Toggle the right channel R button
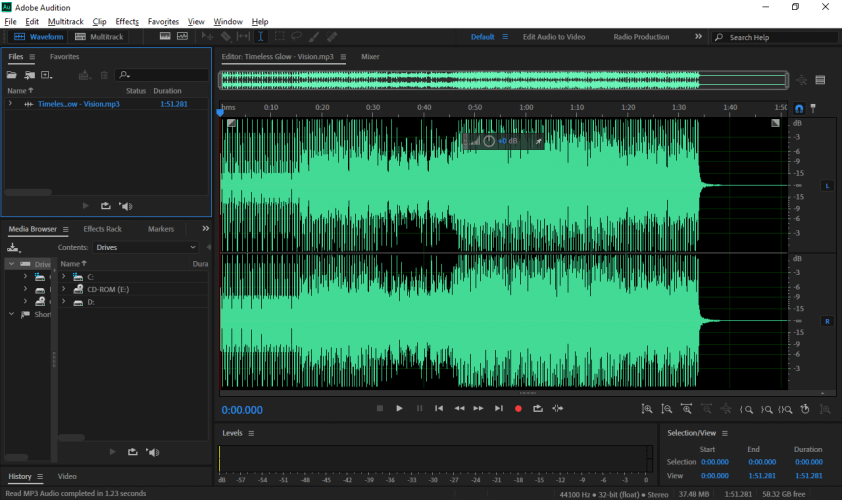This screenshot has width=842, height=500. [x=827, y=321]
